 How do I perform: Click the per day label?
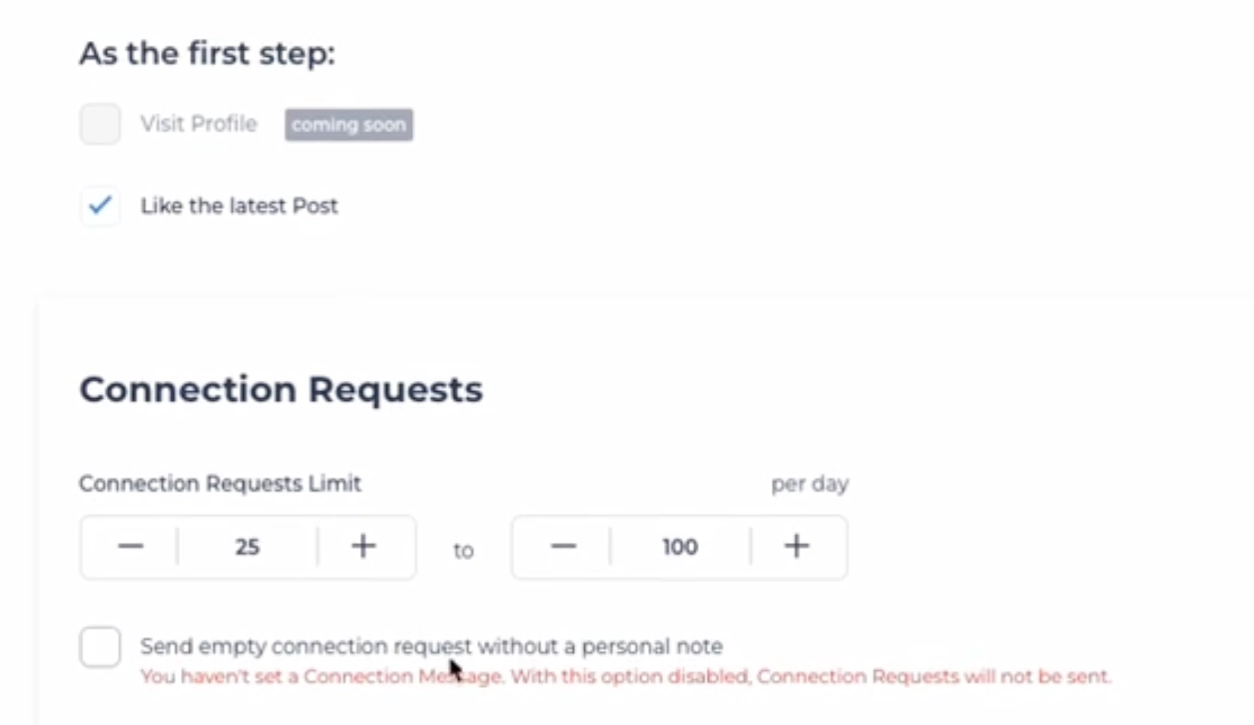pyautogui.click(x=809, y=483)
